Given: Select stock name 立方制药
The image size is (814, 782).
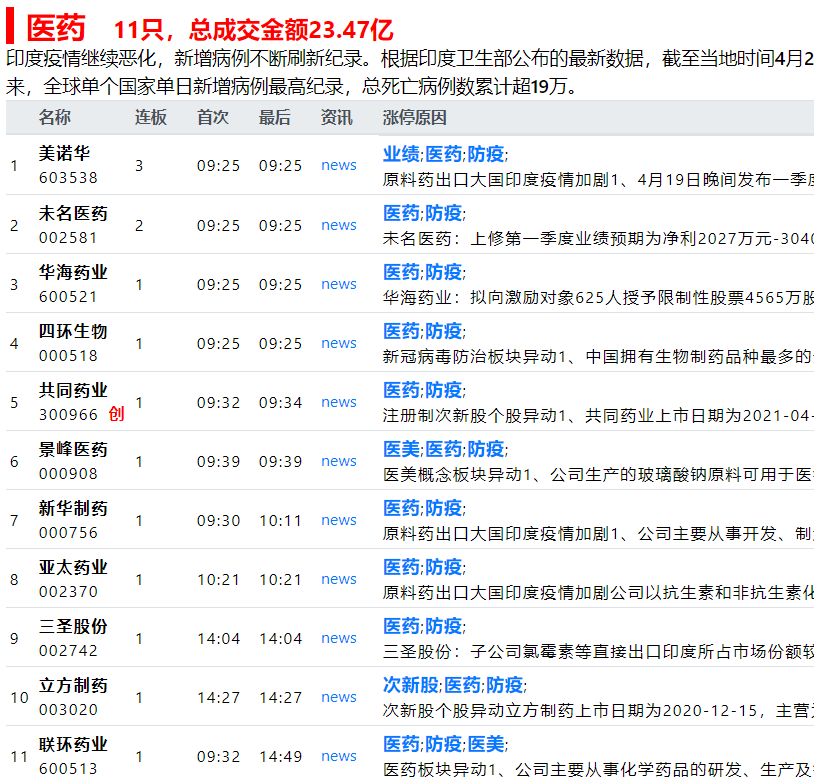Looking at the screenshot, I should pyautogui.click(x=73, y=685).
